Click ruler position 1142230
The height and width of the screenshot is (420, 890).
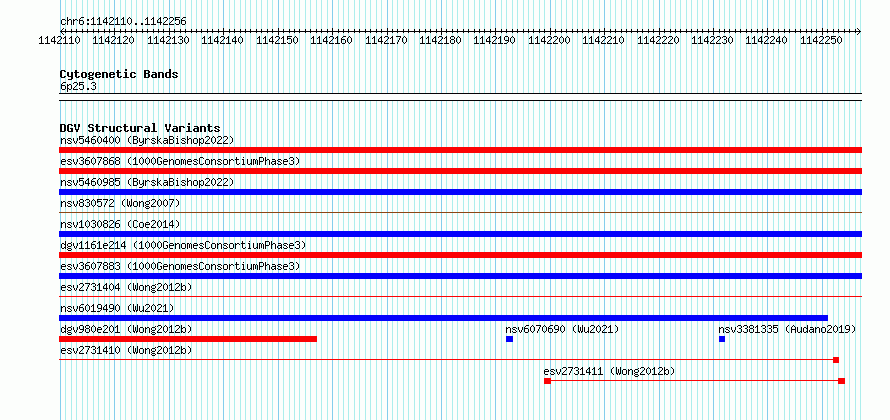tap(712, 40)
